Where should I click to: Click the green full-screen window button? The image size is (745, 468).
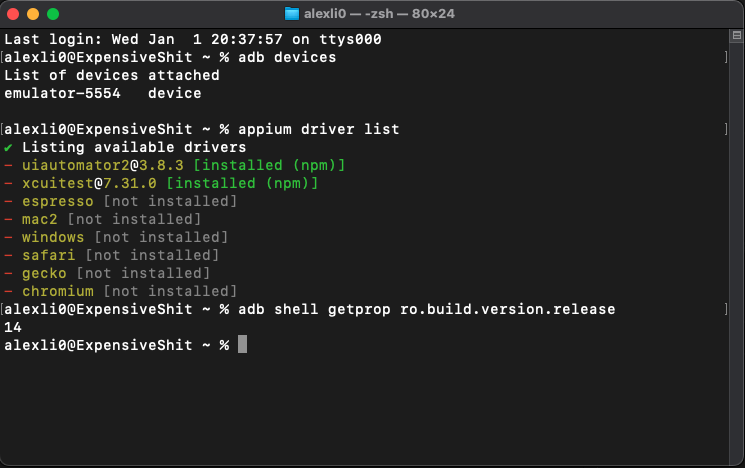point(53,14)
